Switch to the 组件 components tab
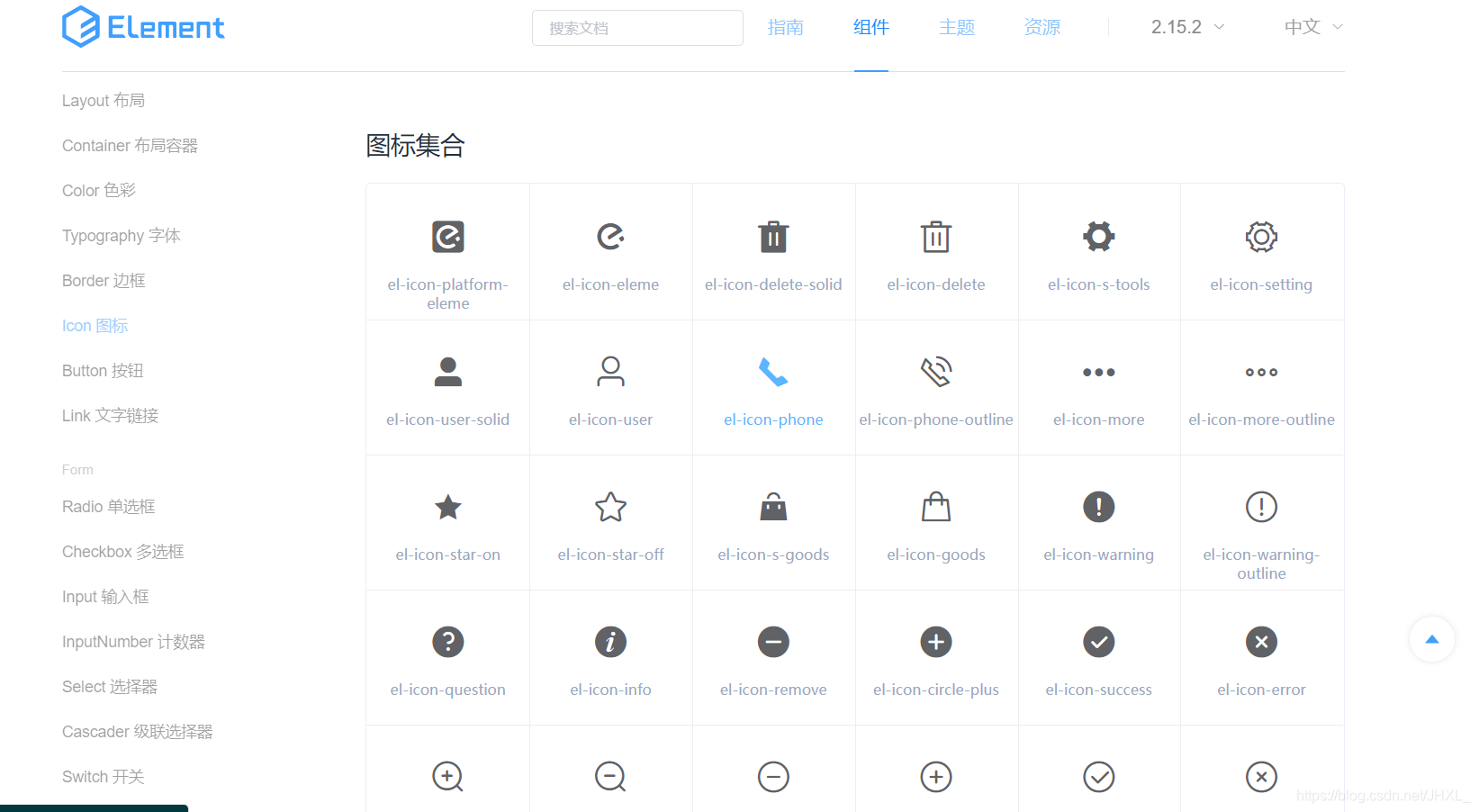The image size is (1479, 812). pyautogui.click(x=871, y=27)
